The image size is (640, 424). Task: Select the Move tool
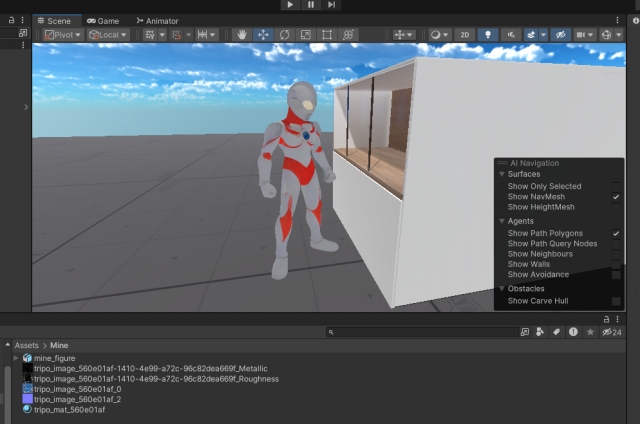263,35
